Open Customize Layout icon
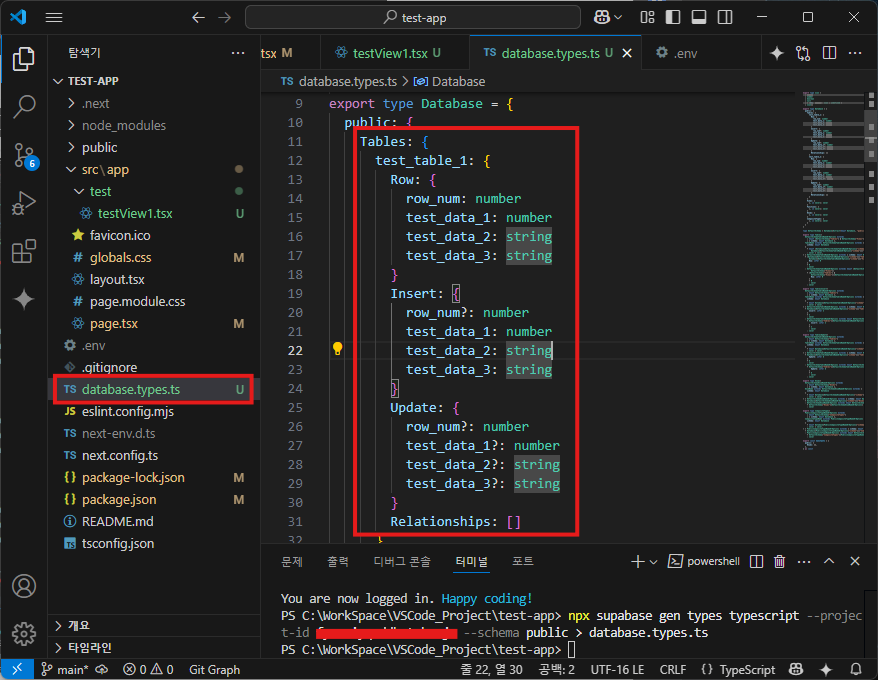Viewport: 878px width, 680px height. coord(647,17)
